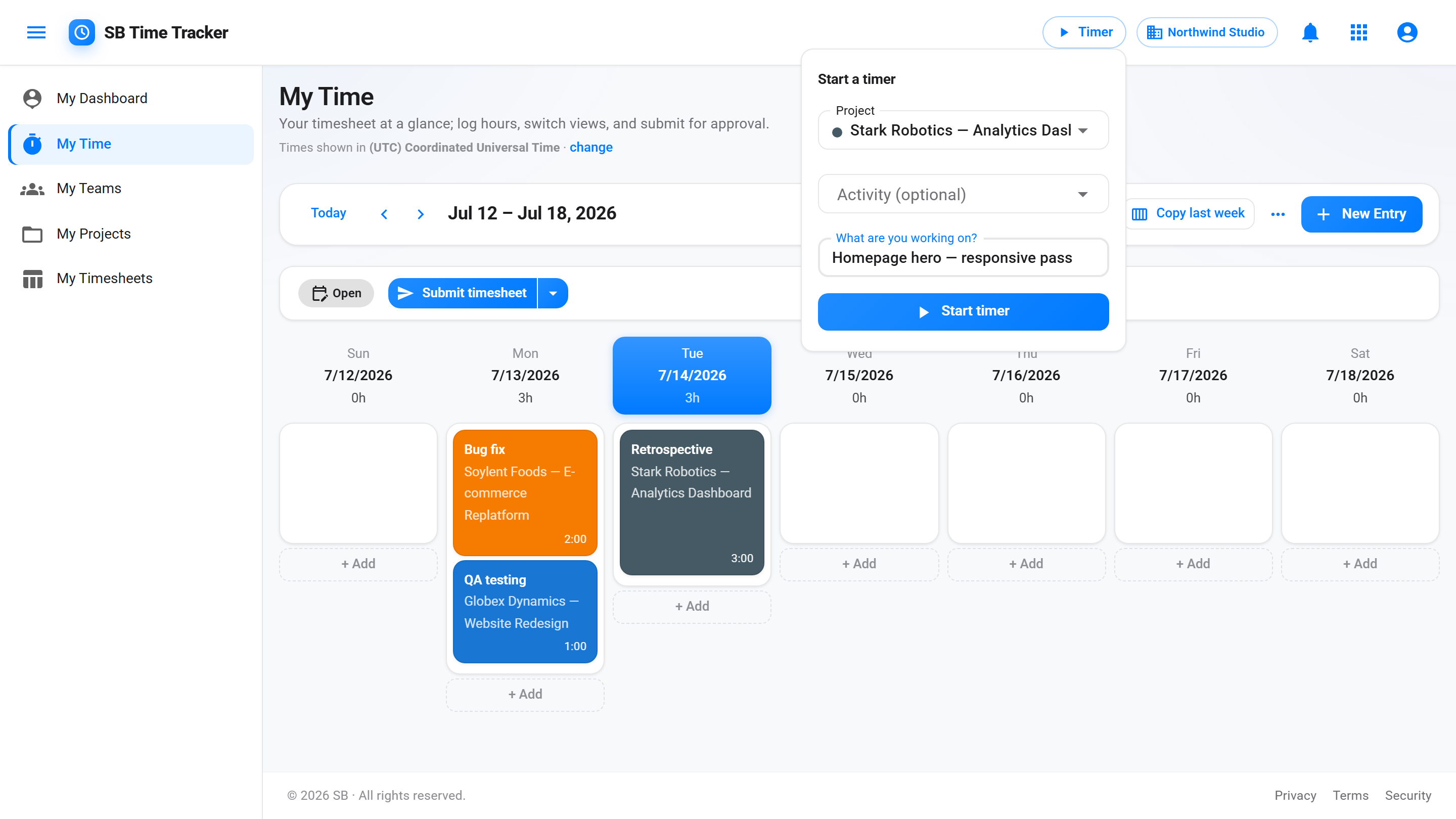Click the Jul 12 – Jul 18, 2026 date range
The image size is (1456, 819).
[x=532, y=213]
